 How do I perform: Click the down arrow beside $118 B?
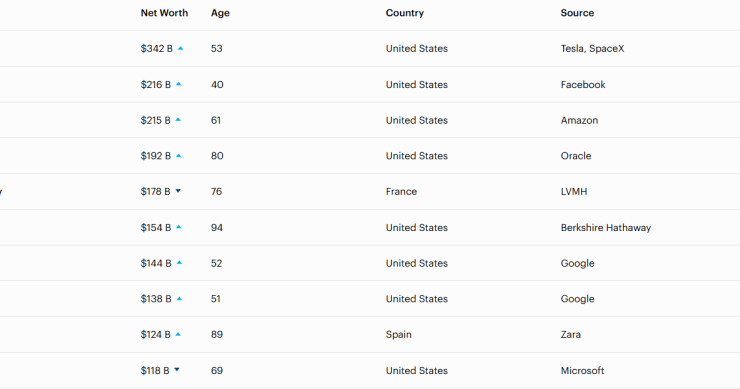(177, 370)
